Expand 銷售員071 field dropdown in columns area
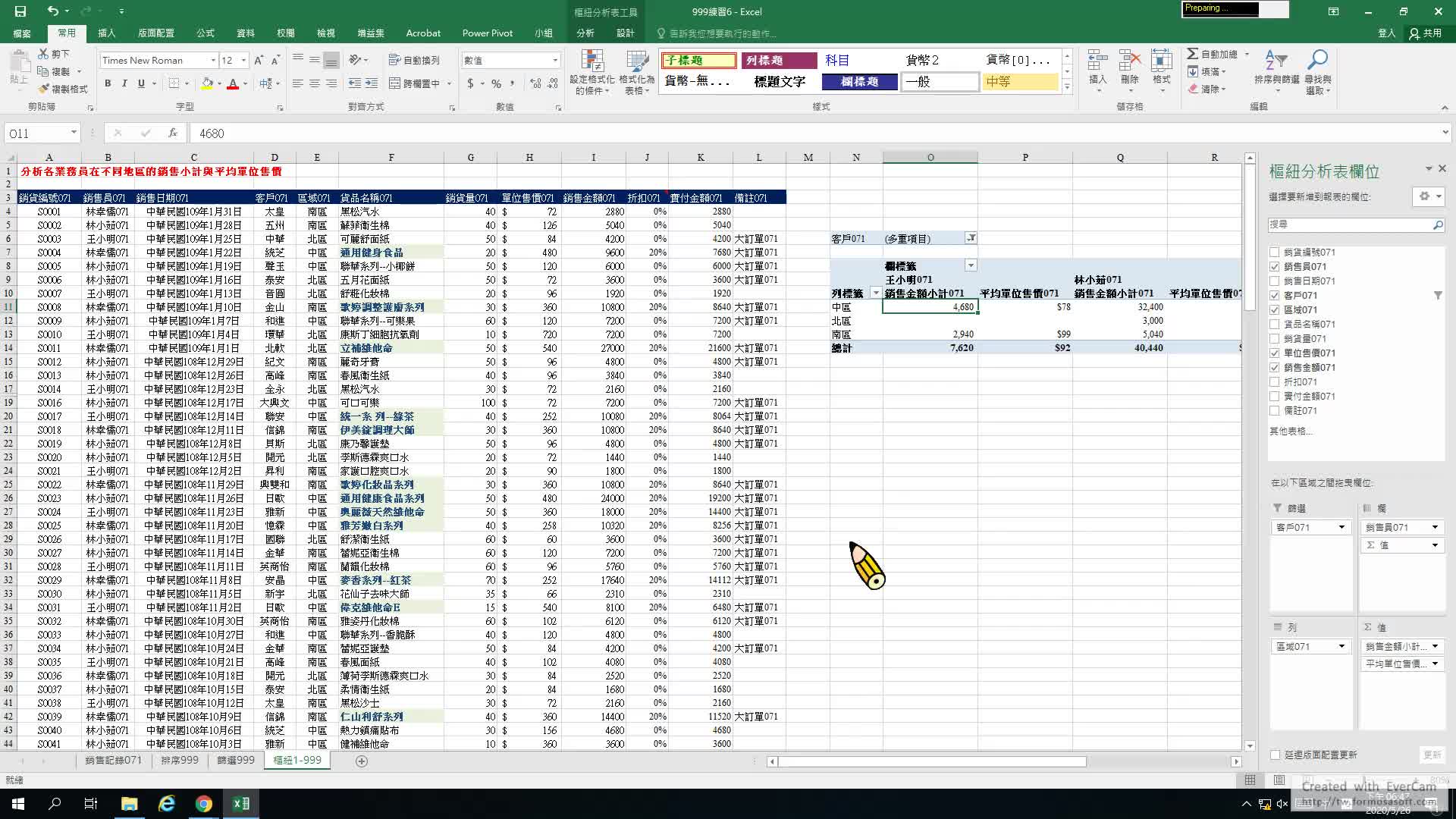The height and width of the screenshot is (819, 1456). pos(1435,527)
